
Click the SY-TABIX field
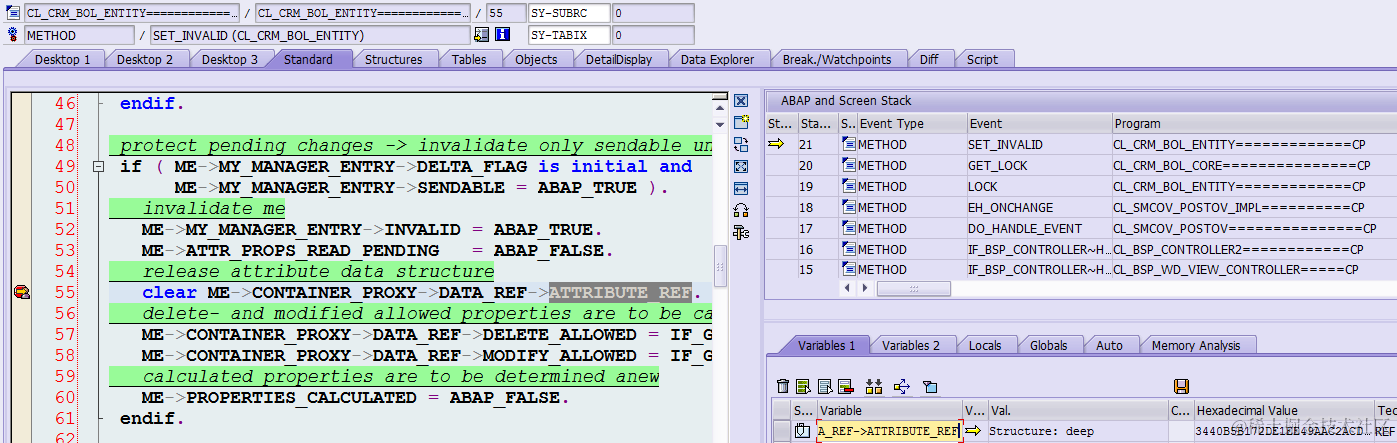pos(569,35)
